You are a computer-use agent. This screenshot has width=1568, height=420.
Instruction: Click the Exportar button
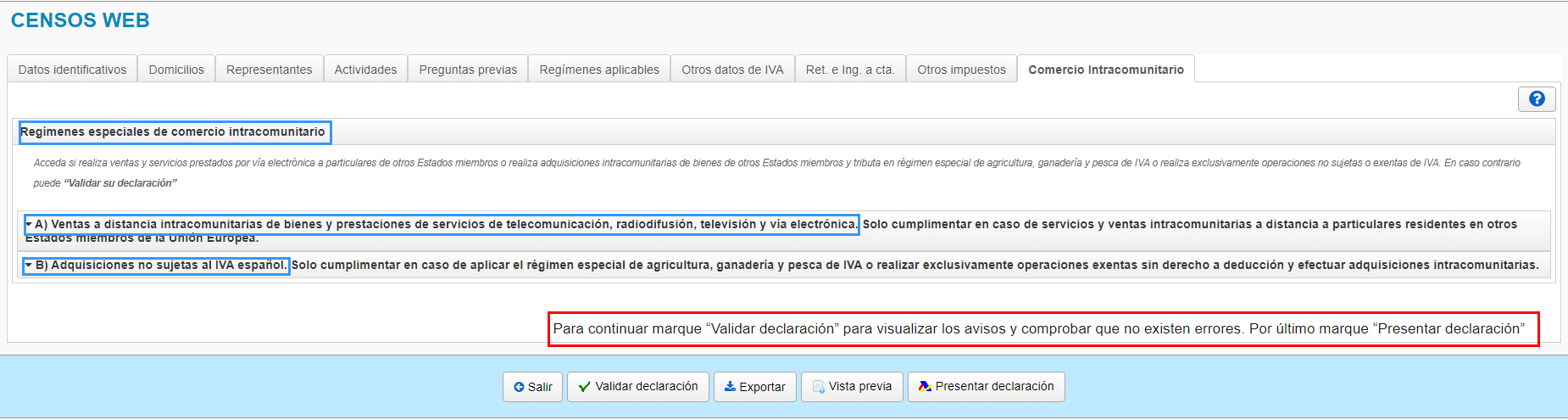coord(754,387)
